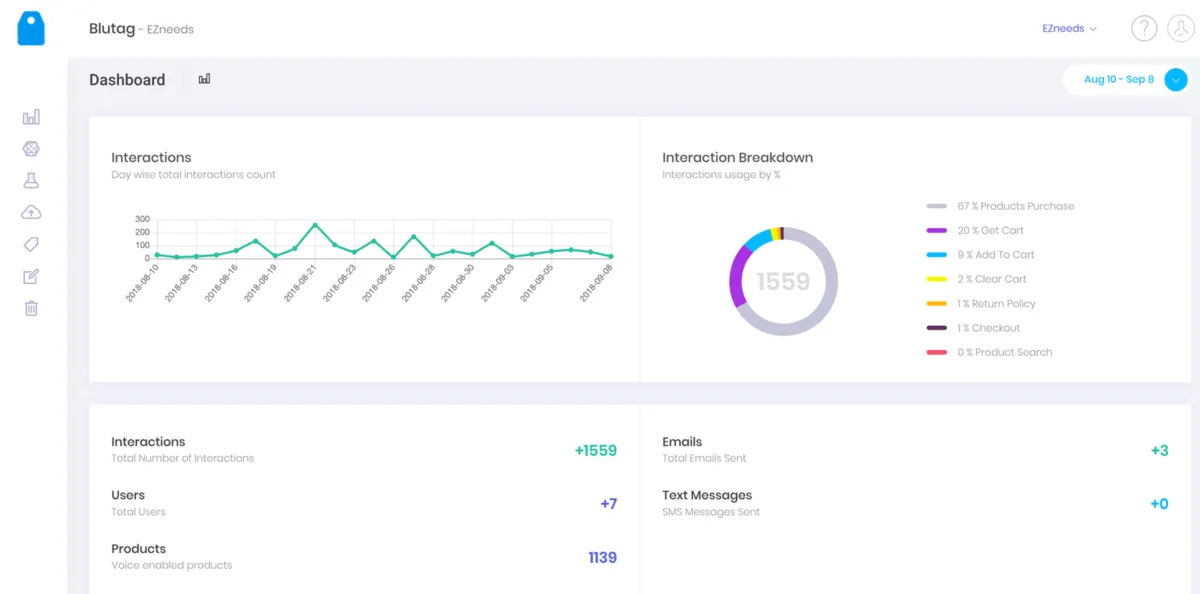Click the Clear Cart yellow legend swatch
This screenshot has width=1200, height=594.
pos(937,279)
